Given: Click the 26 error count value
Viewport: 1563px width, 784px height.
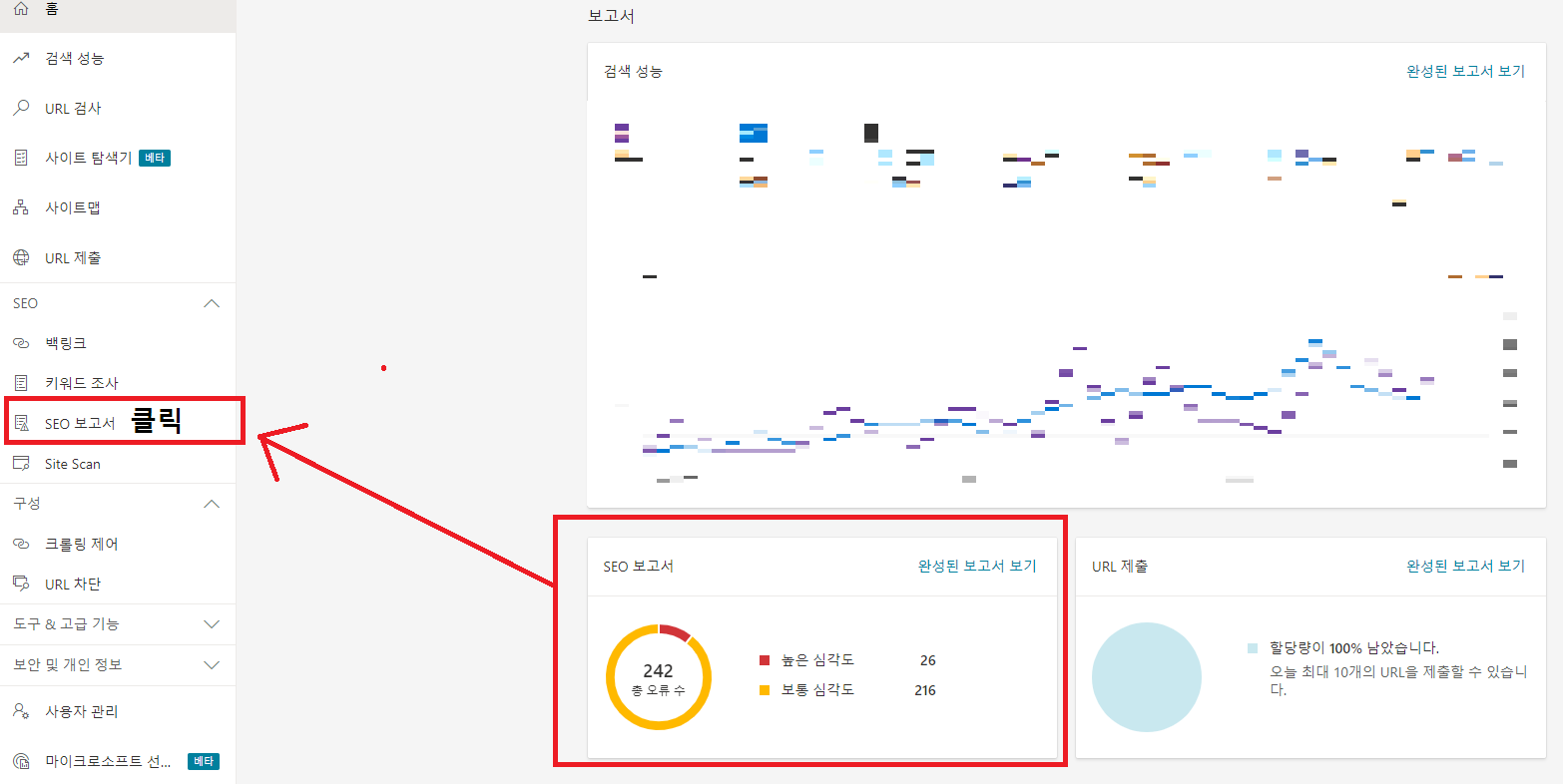Looking at the screenshot, I should tap(928, 660).
